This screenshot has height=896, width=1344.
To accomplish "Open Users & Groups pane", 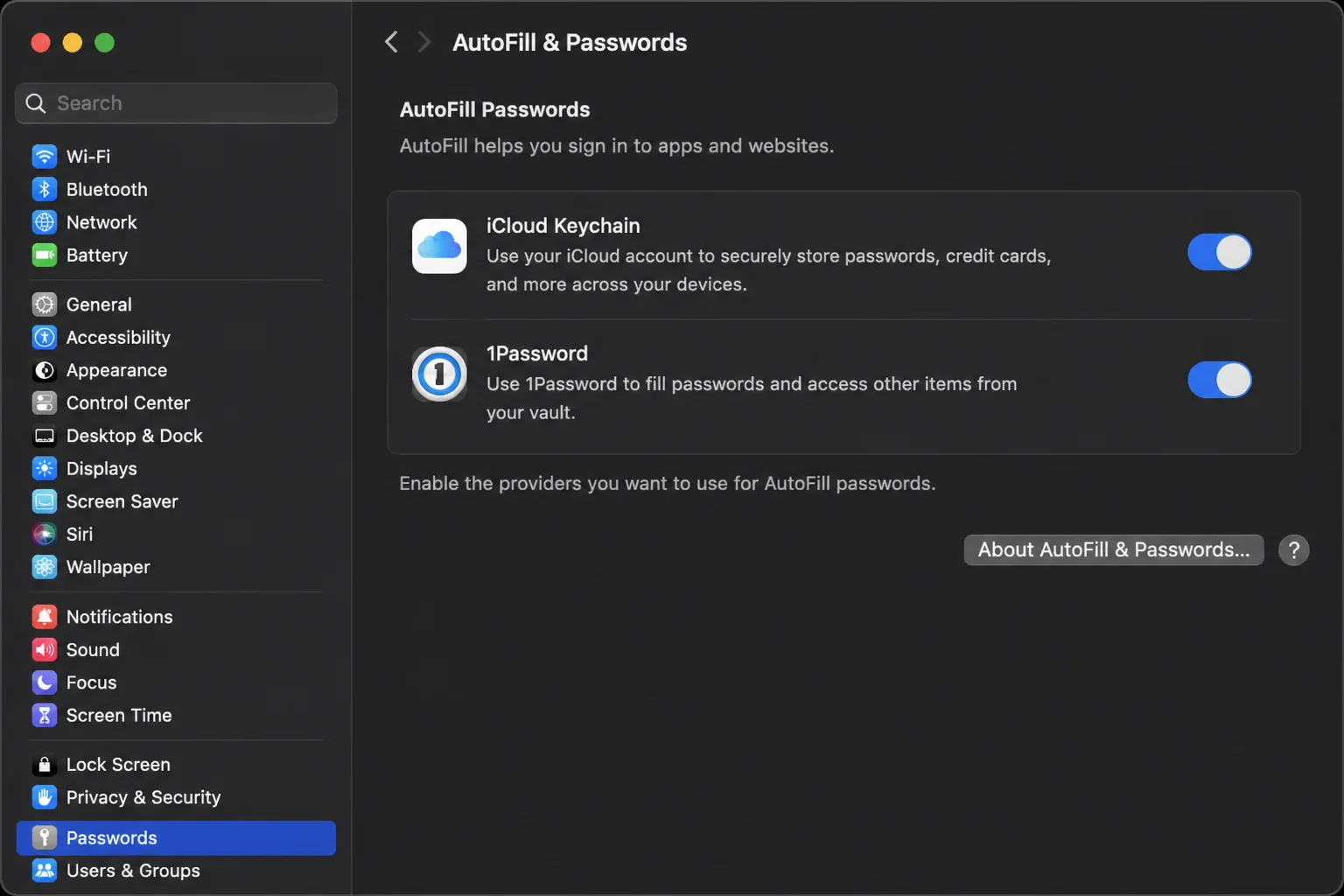I will (176, 871).
